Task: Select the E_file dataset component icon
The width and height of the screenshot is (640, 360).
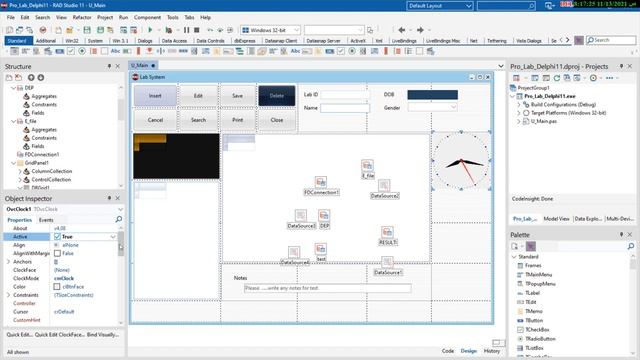Action: click(367, 165)
